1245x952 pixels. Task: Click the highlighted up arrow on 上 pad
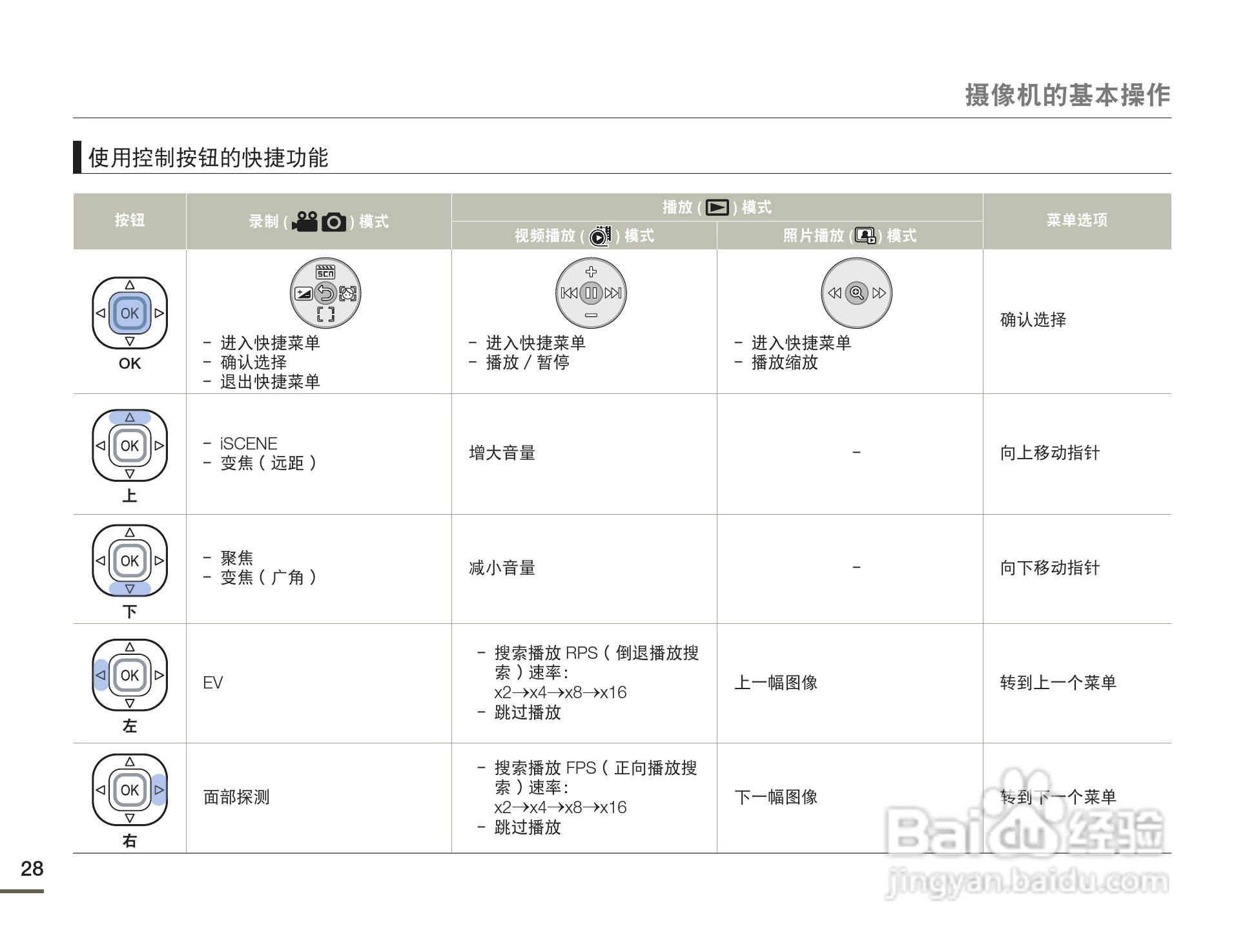pos(130,417)
